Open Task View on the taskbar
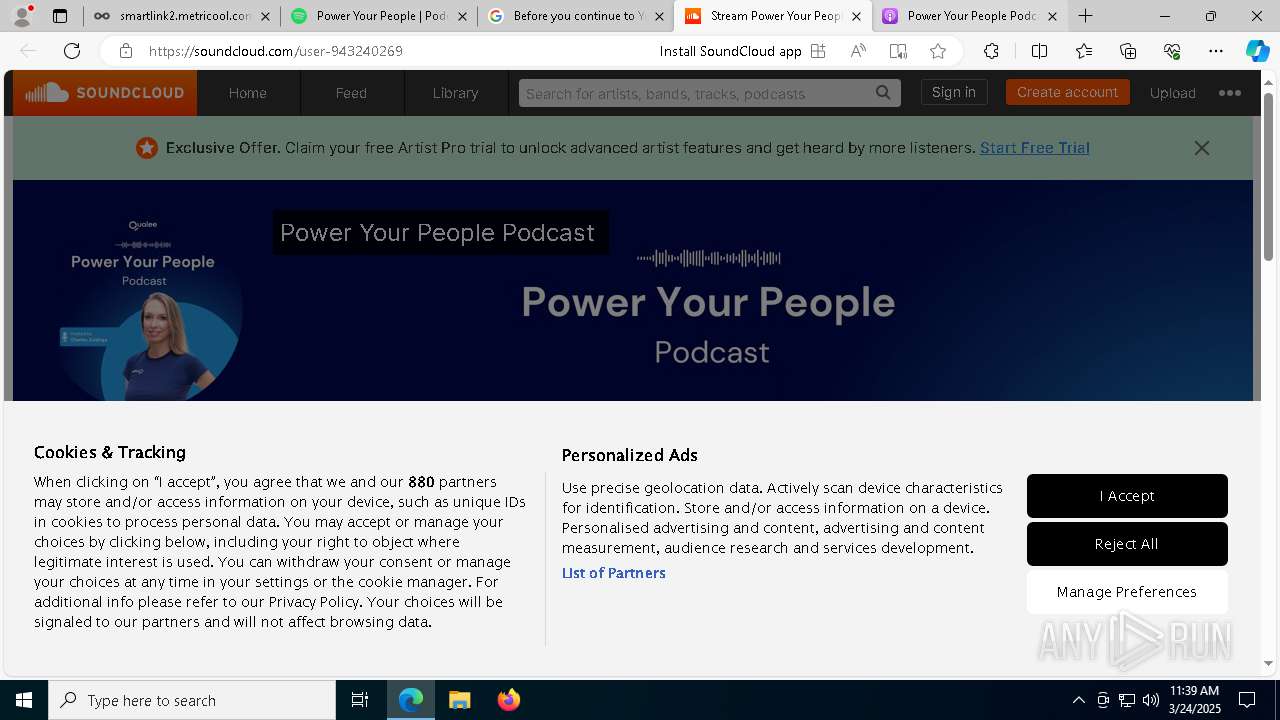Image resolution: width=1280 pixels, height=720 pixels. 360,700
